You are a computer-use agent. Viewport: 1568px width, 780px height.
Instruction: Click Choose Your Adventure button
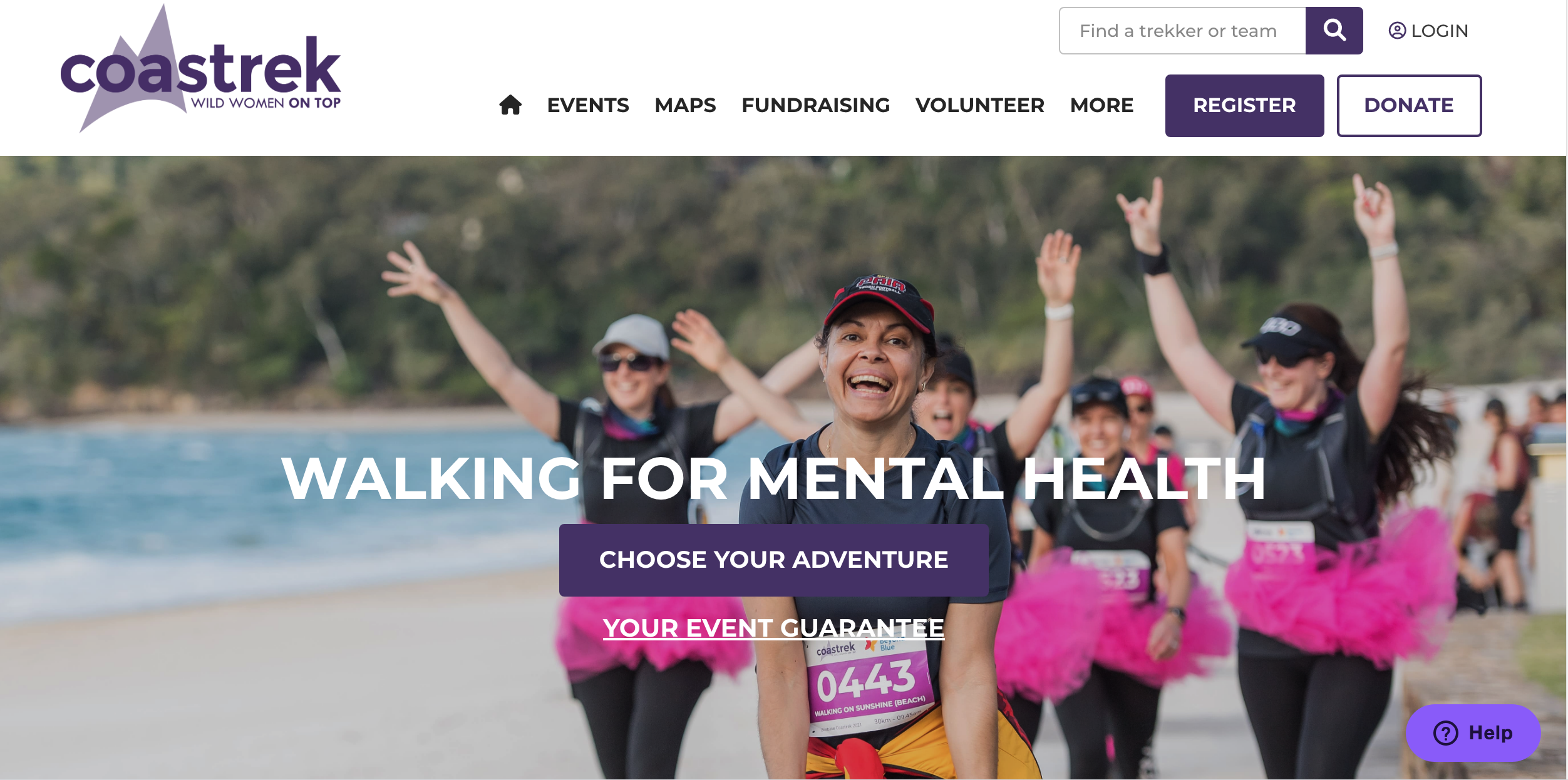pyautogui.click(x=774, y=560)
